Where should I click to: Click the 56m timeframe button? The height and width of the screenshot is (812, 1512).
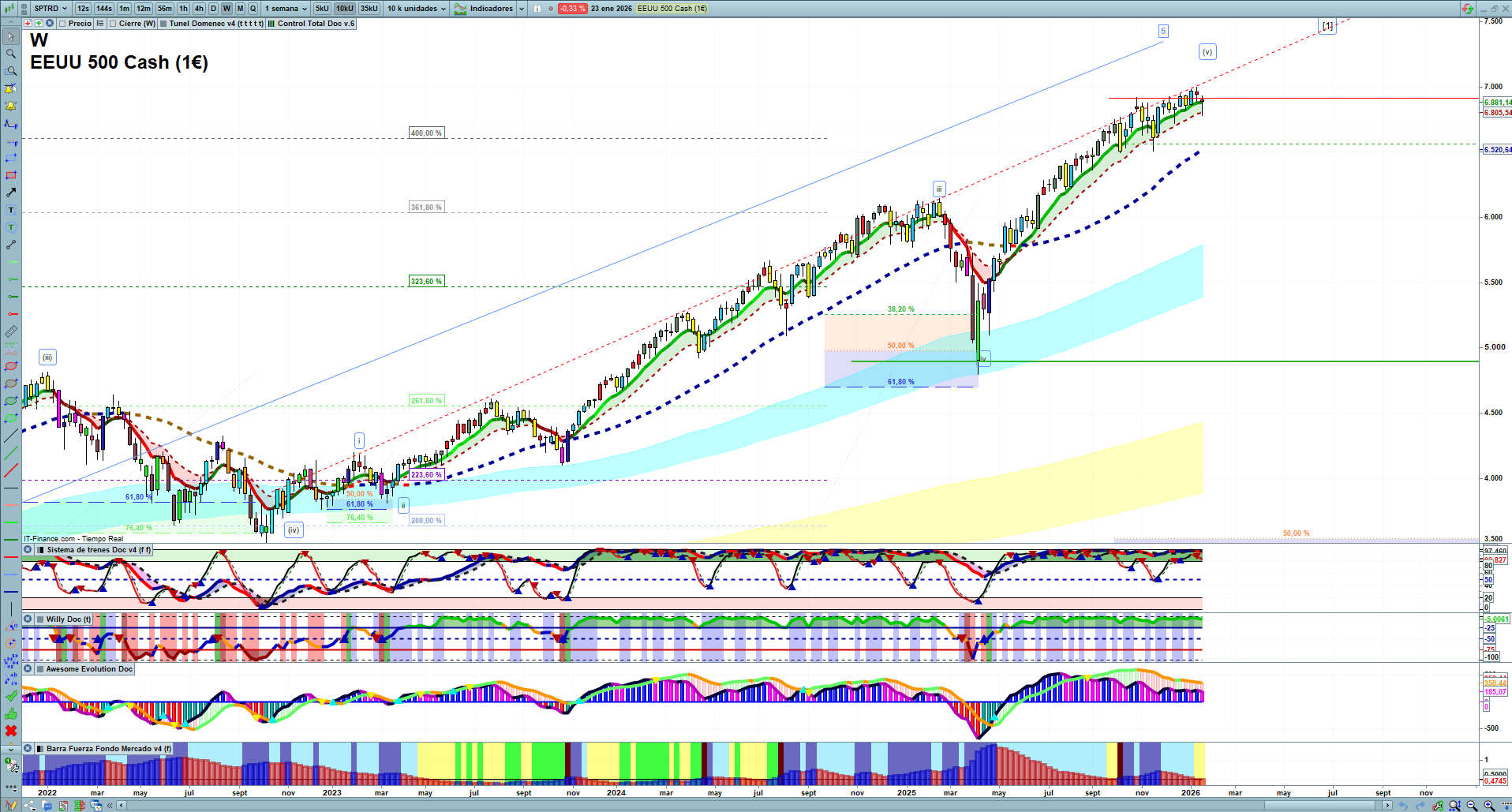(165, 9)
